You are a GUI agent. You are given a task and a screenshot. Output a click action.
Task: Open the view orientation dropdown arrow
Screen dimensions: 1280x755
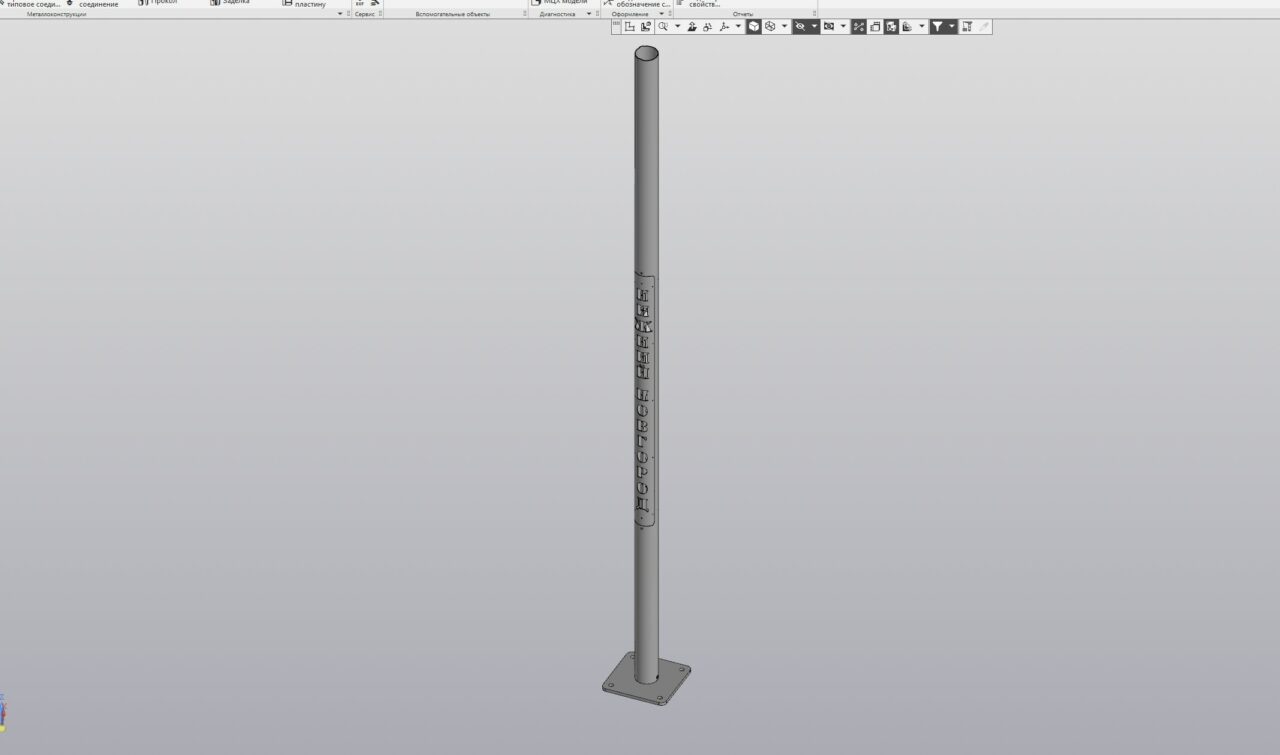[738, 27]
